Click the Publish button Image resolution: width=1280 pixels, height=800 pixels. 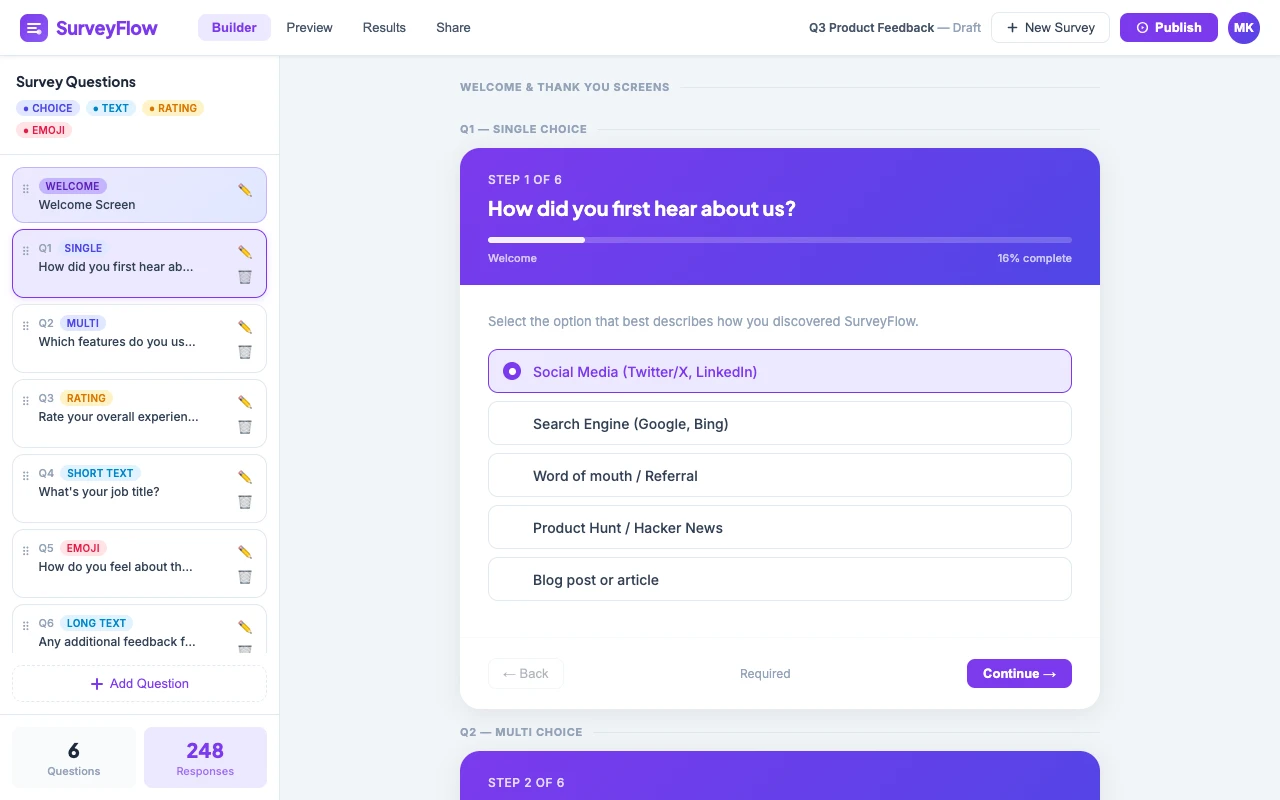click(1168, 27)
